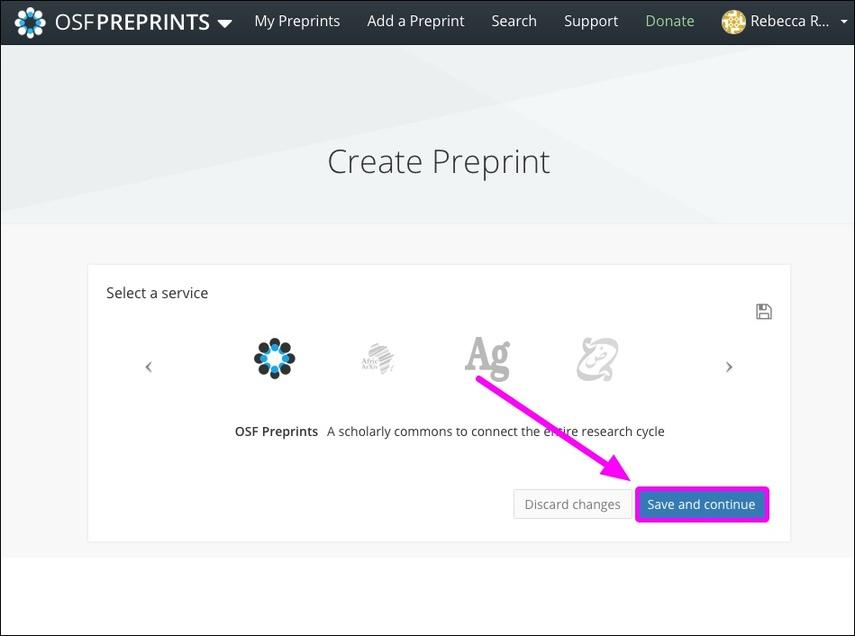The image size is (855, 636).
Task: Show previous services with left chevron
Action: click(x=148, y=367)
